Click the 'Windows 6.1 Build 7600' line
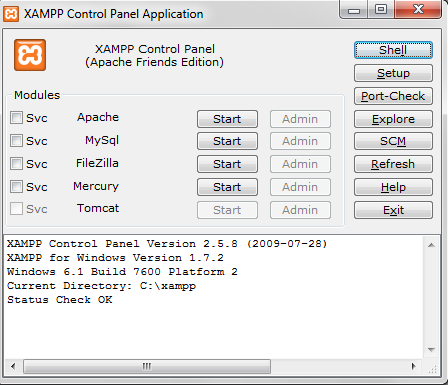 point(122,272)
